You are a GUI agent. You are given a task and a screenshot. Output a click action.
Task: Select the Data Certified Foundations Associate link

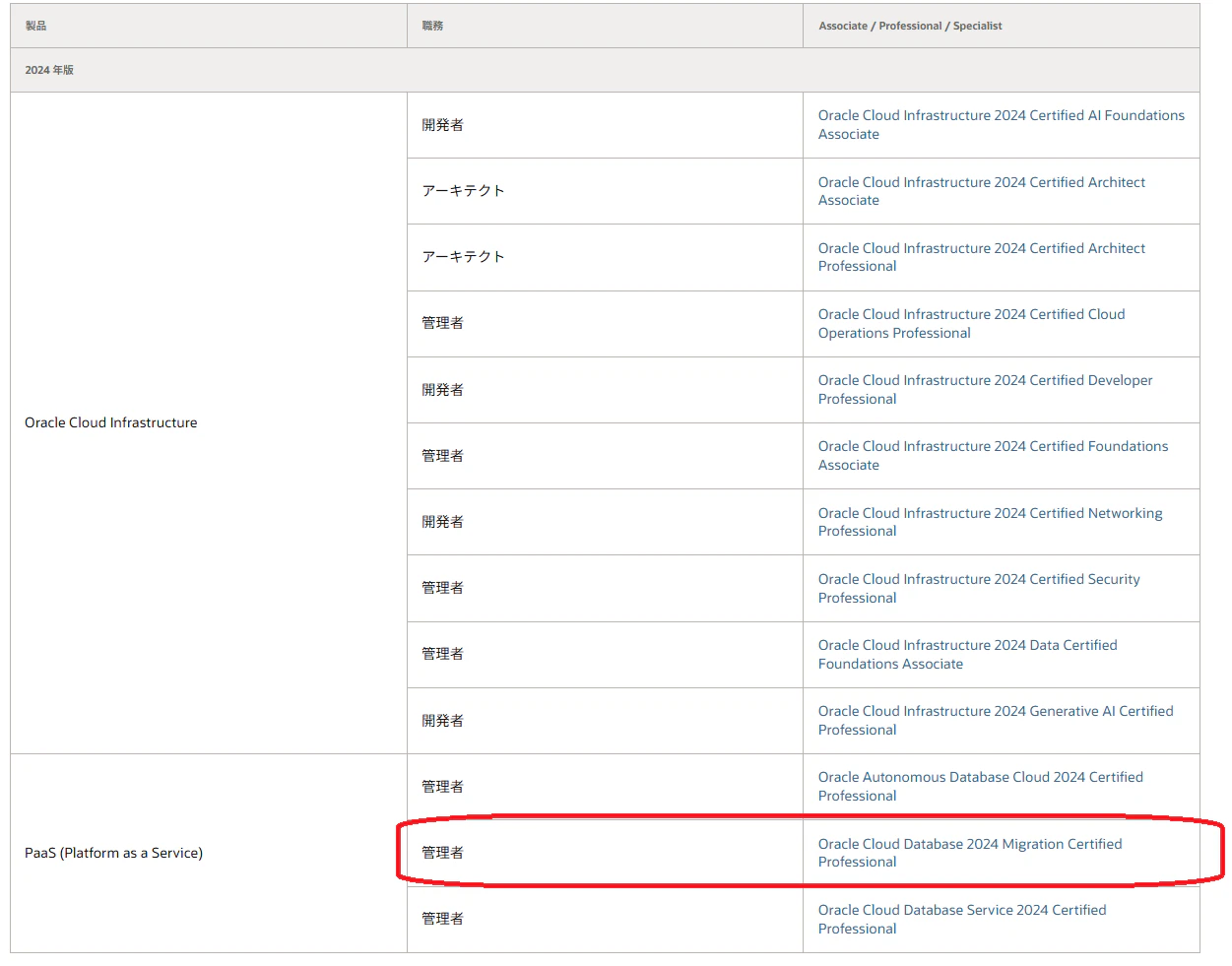point(967,654)
